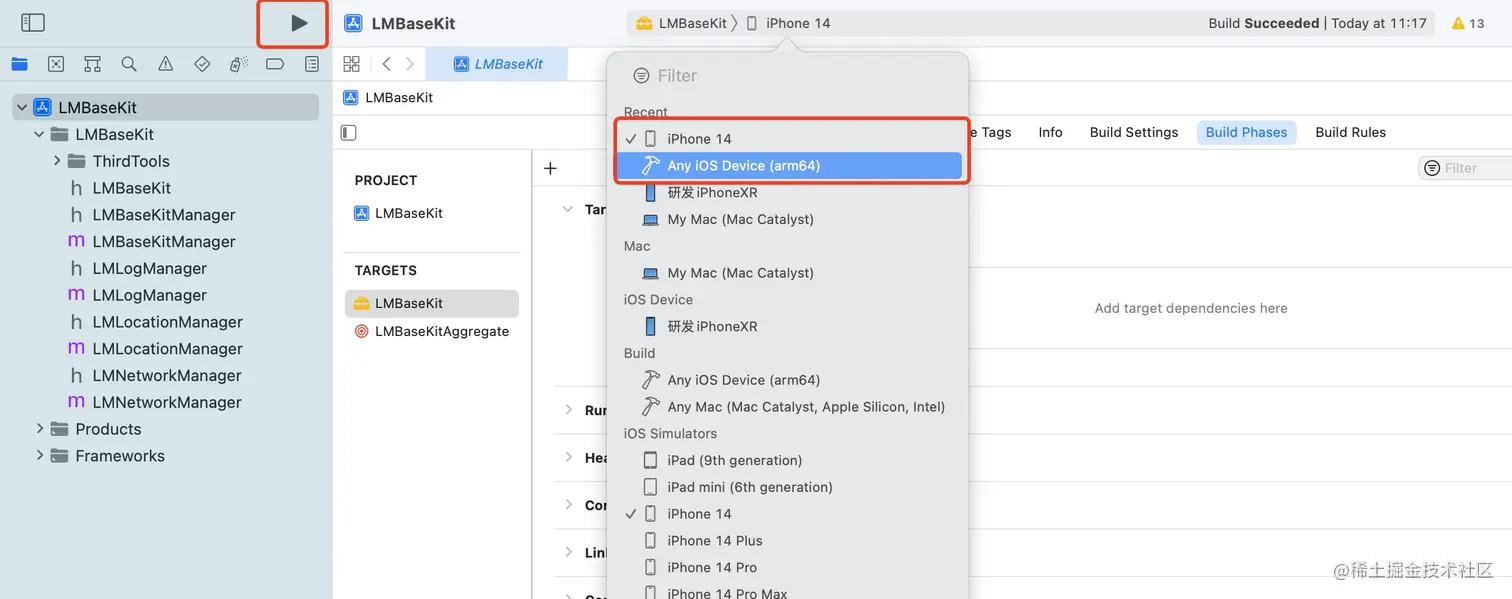Select the LMBaseKit editor tab
The width and height of the screenshot is (1512, 599).
497,64
